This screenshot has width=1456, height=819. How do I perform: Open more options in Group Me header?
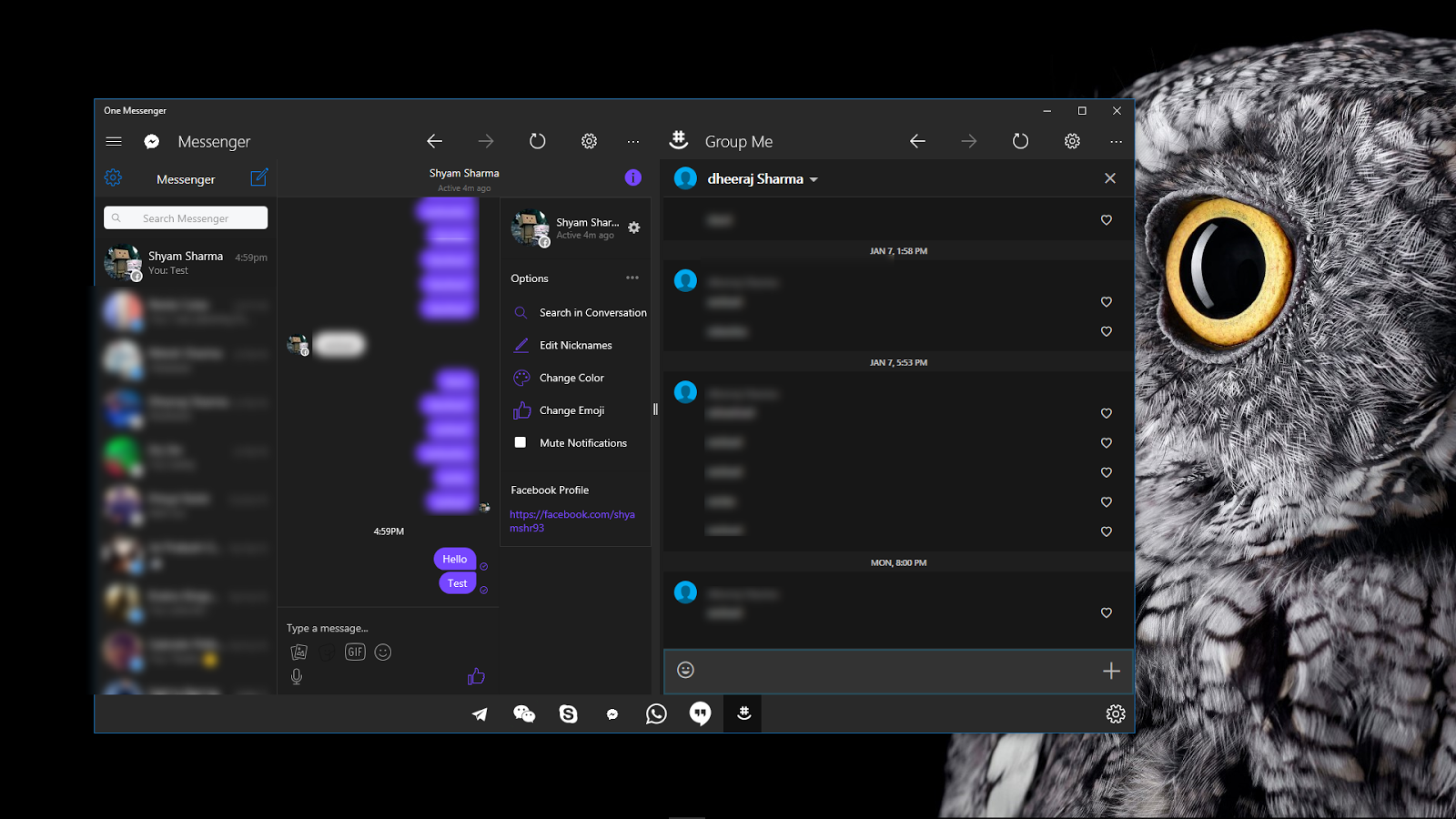pos(1116,142)
